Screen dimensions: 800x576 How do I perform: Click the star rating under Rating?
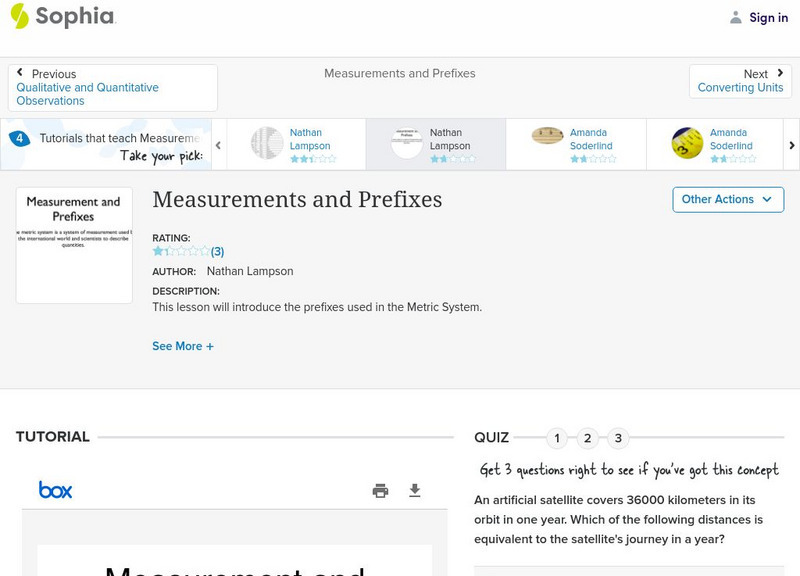[180, 252]
